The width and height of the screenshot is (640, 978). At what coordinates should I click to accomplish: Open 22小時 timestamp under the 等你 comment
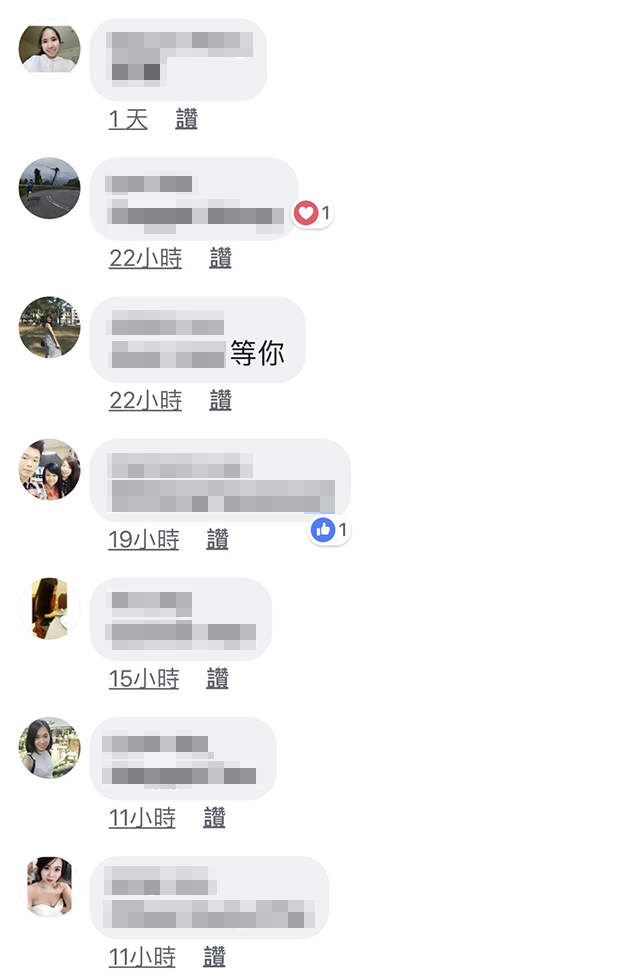(145, 400)
